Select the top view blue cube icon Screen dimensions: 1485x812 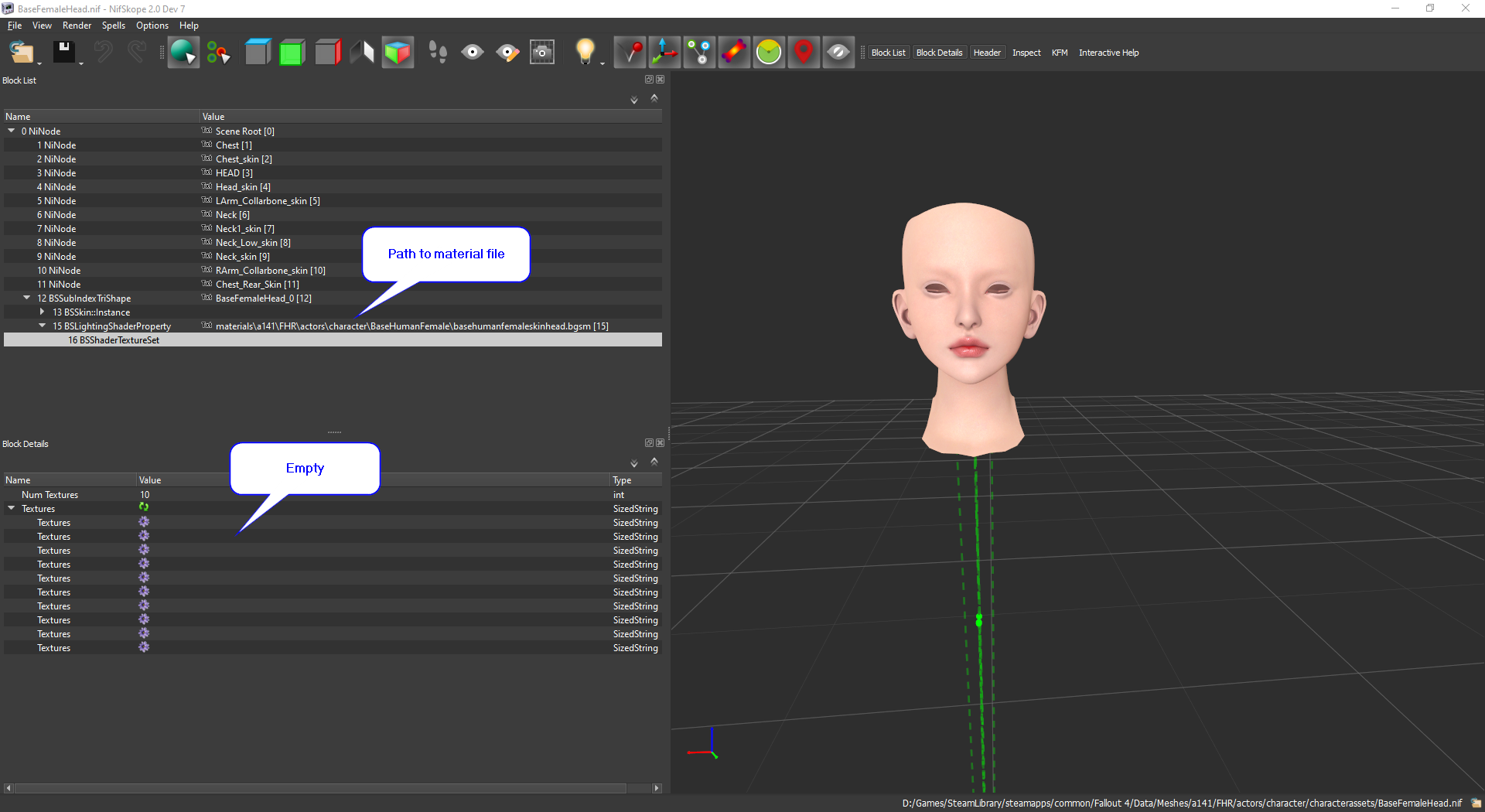(x=258, y=53)
